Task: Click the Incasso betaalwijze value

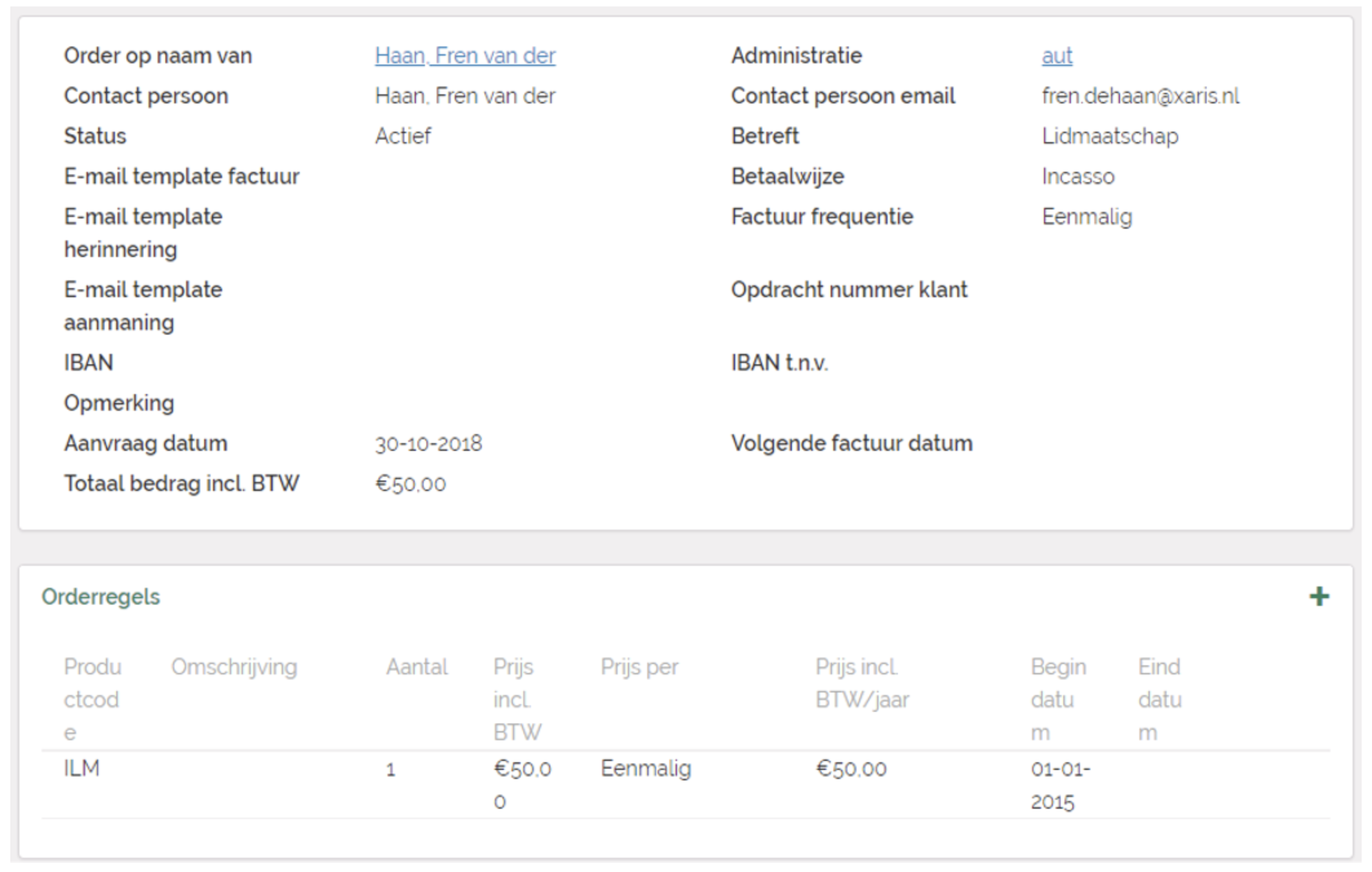Action: coord(1078,176)
